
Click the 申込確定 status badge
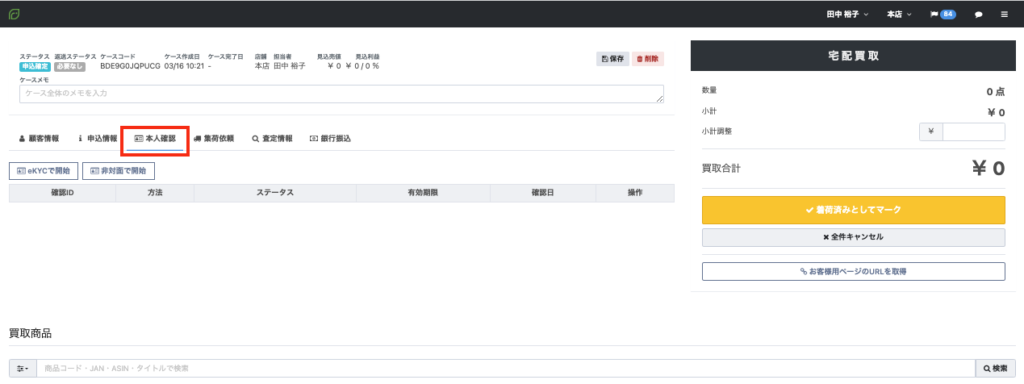coord(35,67)
